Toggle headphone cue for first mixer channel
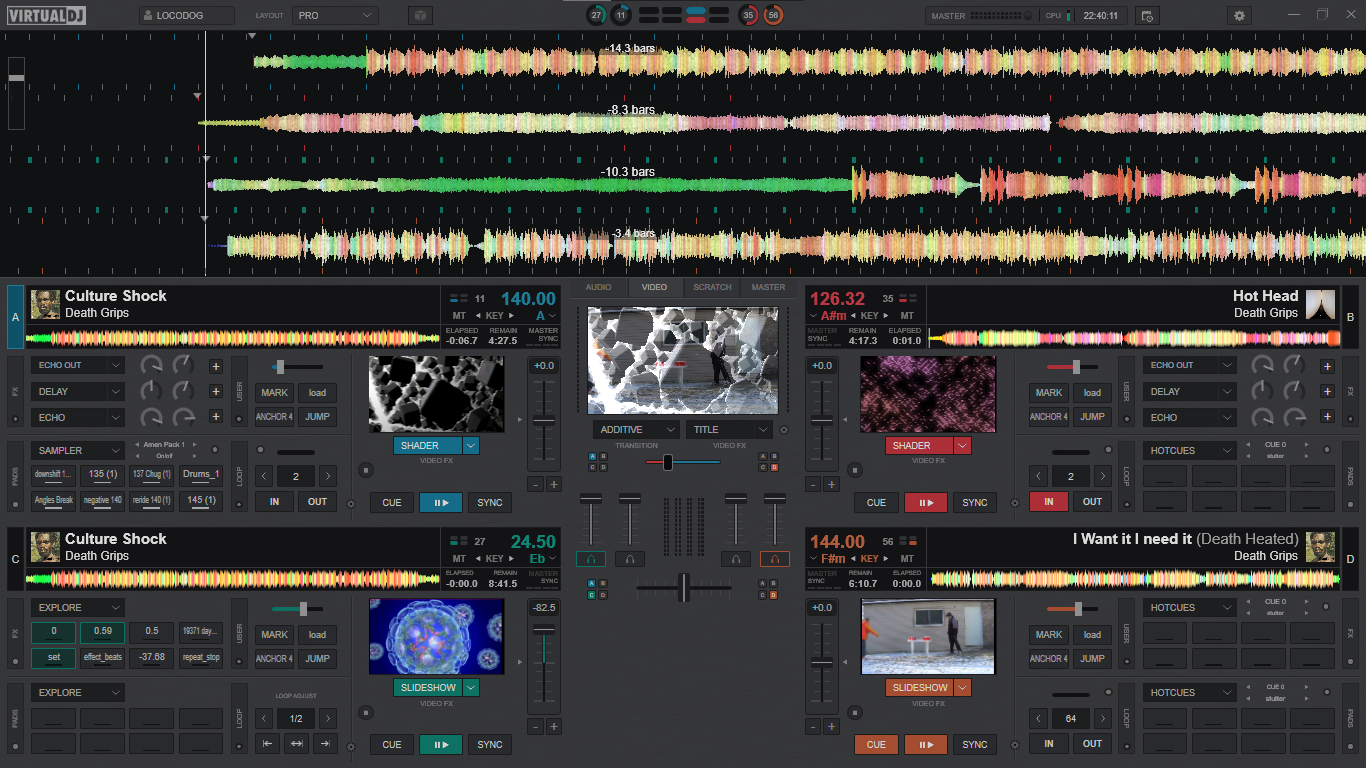 click(591, 559)
